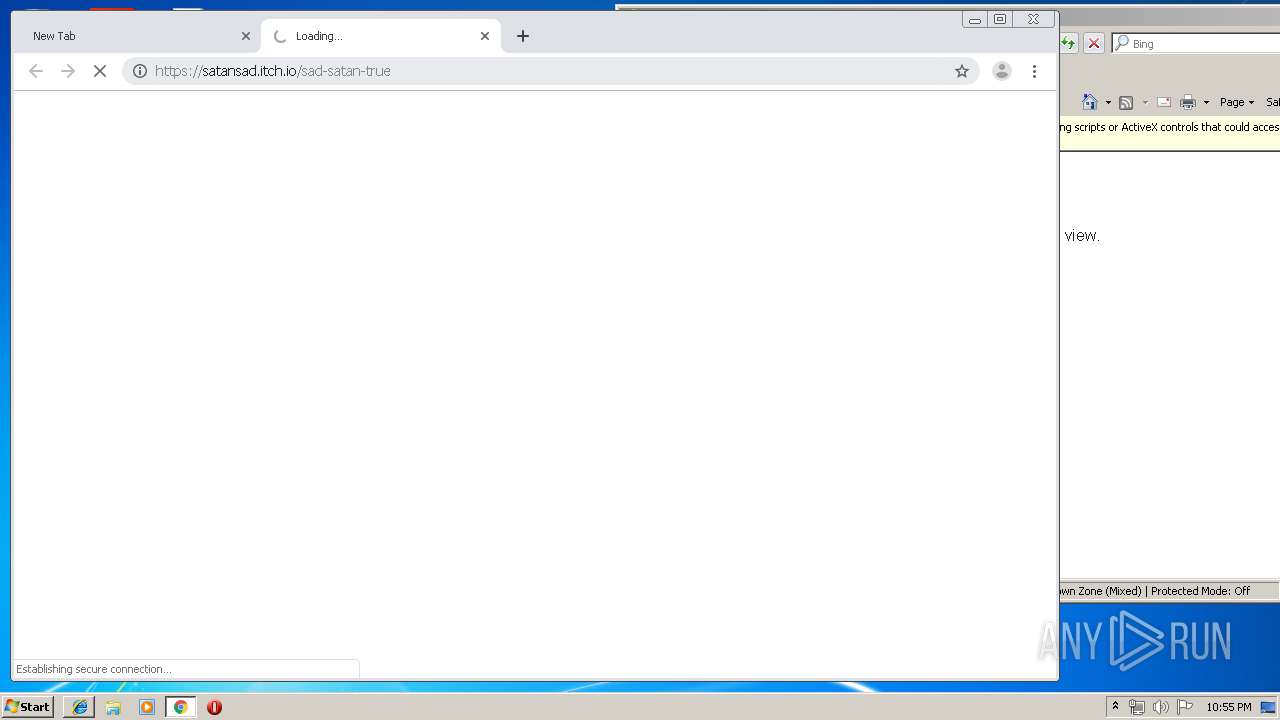Open Home page in Internet Explorer
This screenshot has height=720, width=1280.
(1090, 102)
